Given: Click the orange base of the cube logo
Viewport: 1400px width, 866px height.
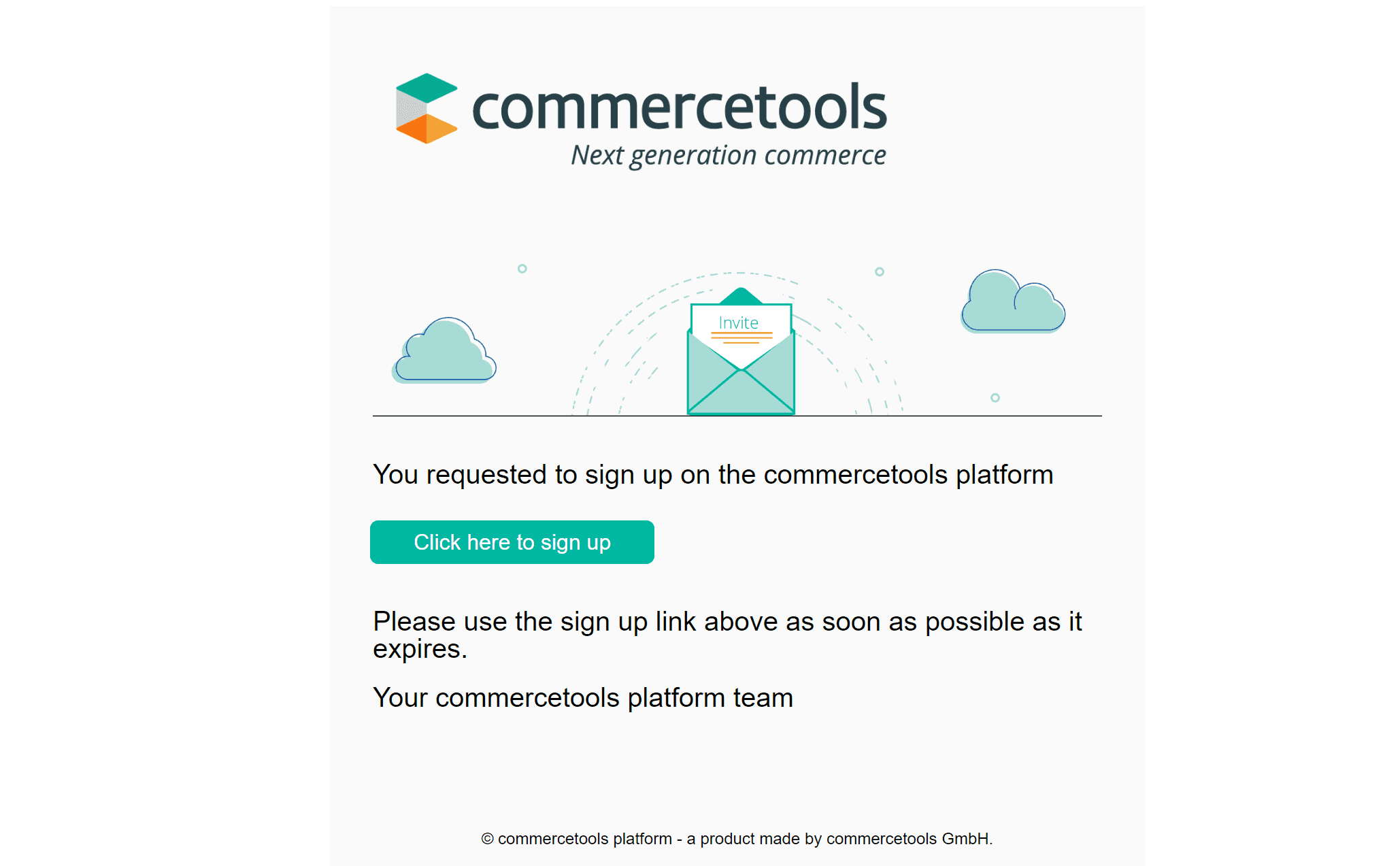Looking at the screenshot, I should tap(427, 129).
